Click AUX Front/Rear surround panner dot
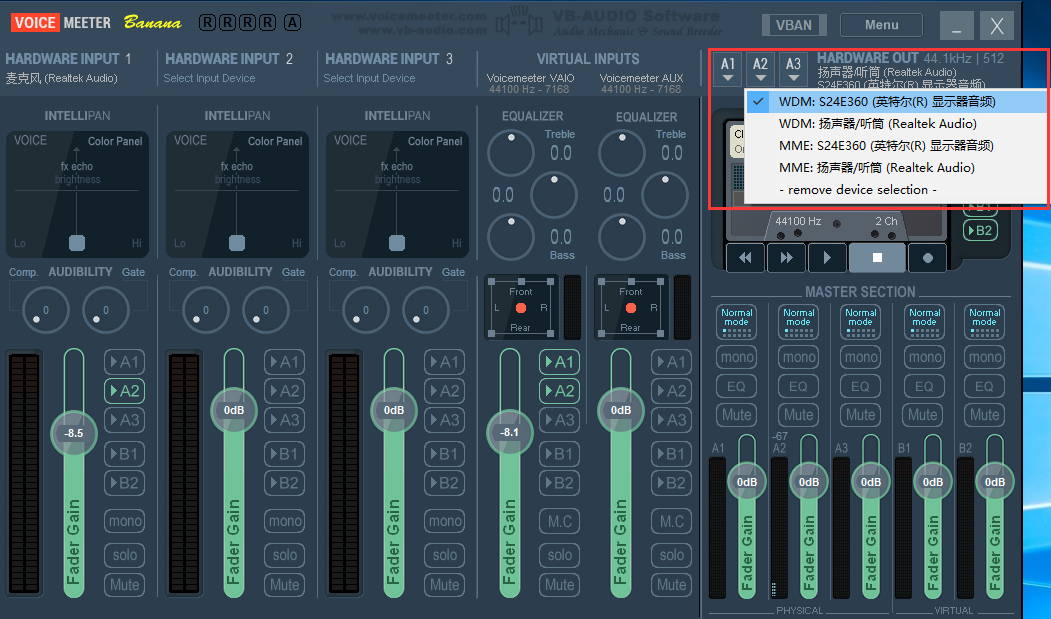1051x619 pixels. pyautogui.click(x=631, y=308)
